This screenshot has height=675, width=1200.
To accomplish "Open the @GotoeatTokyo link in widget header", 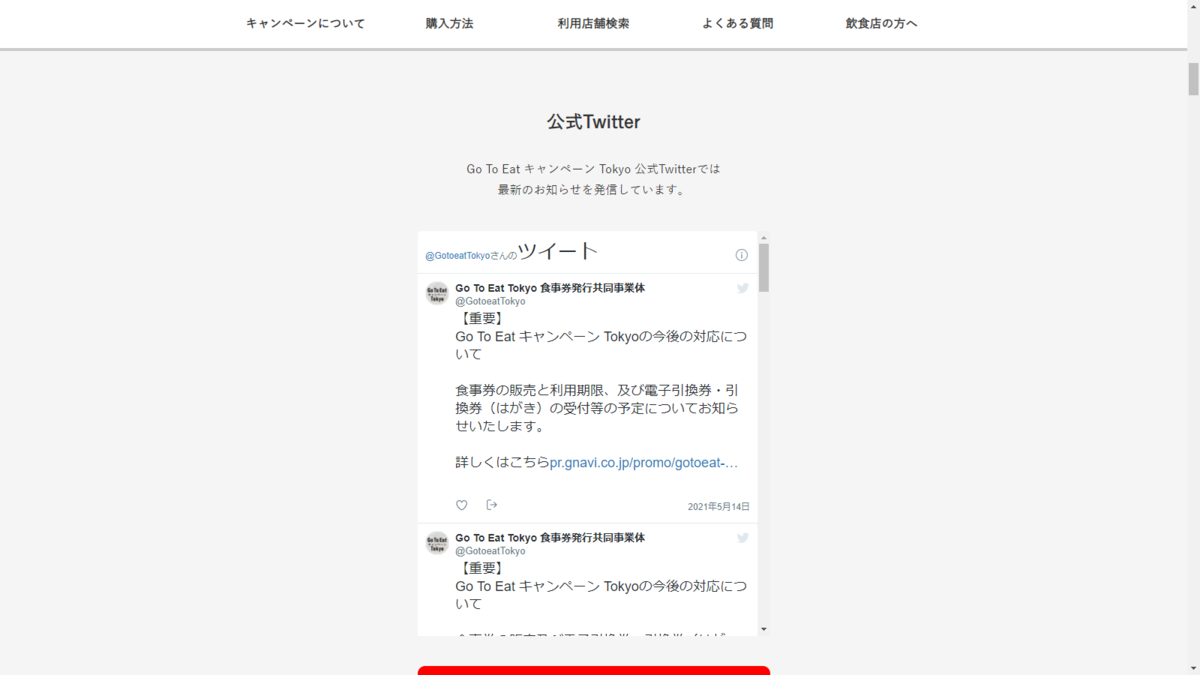I will [458, 256].
